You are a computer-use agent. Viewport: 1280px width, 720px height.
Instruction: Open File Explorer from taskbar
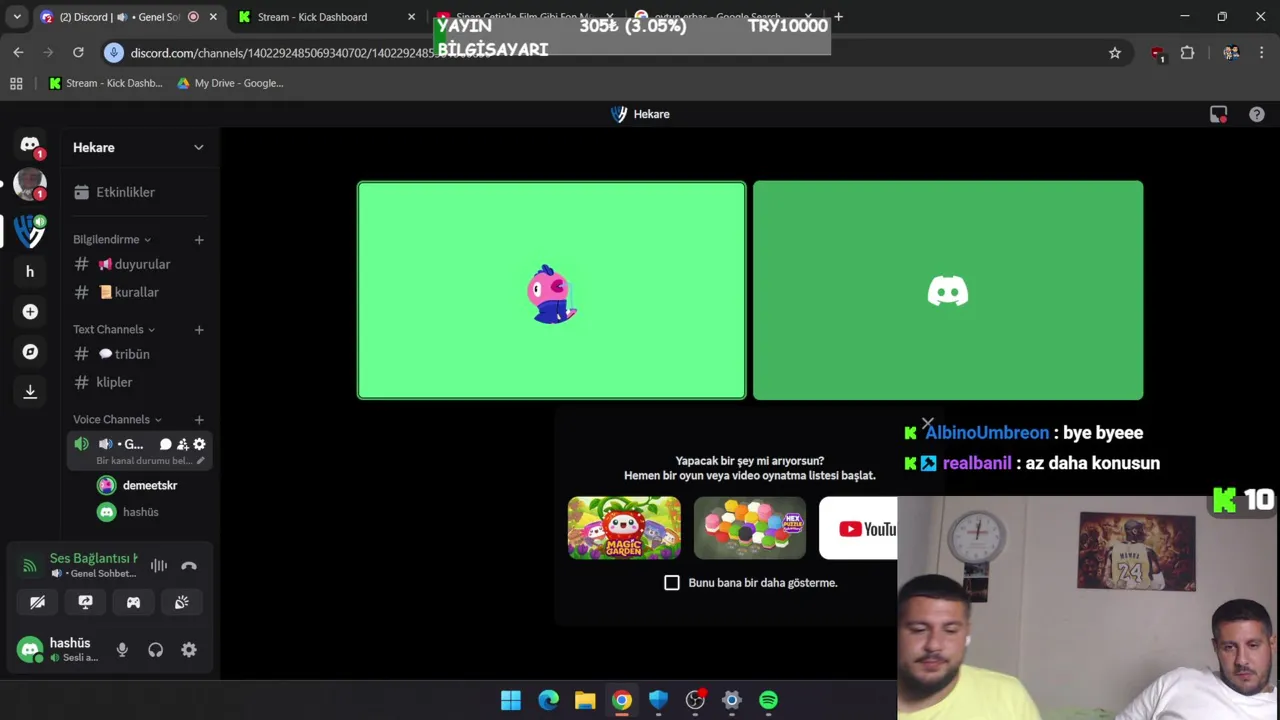click(585, 700)
